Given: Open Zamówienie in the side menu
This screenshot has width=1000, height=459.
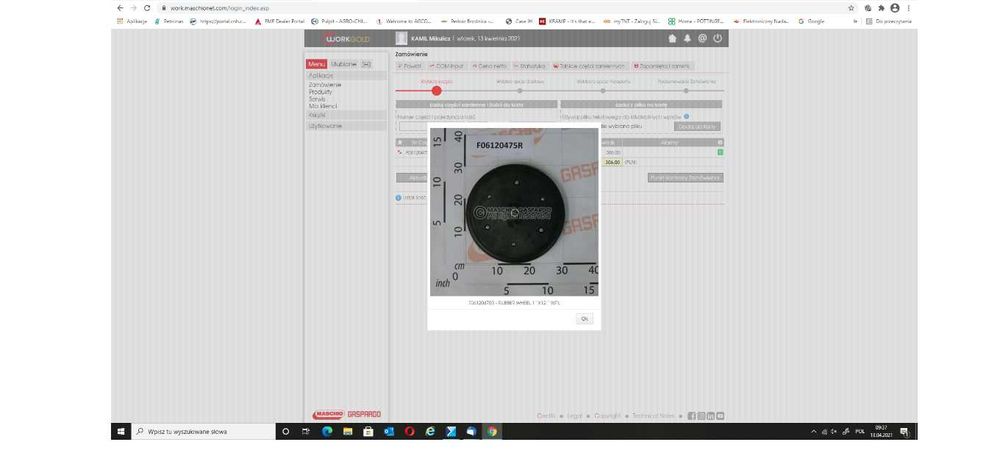Looking at the screenshot, I should click(325, 84).
